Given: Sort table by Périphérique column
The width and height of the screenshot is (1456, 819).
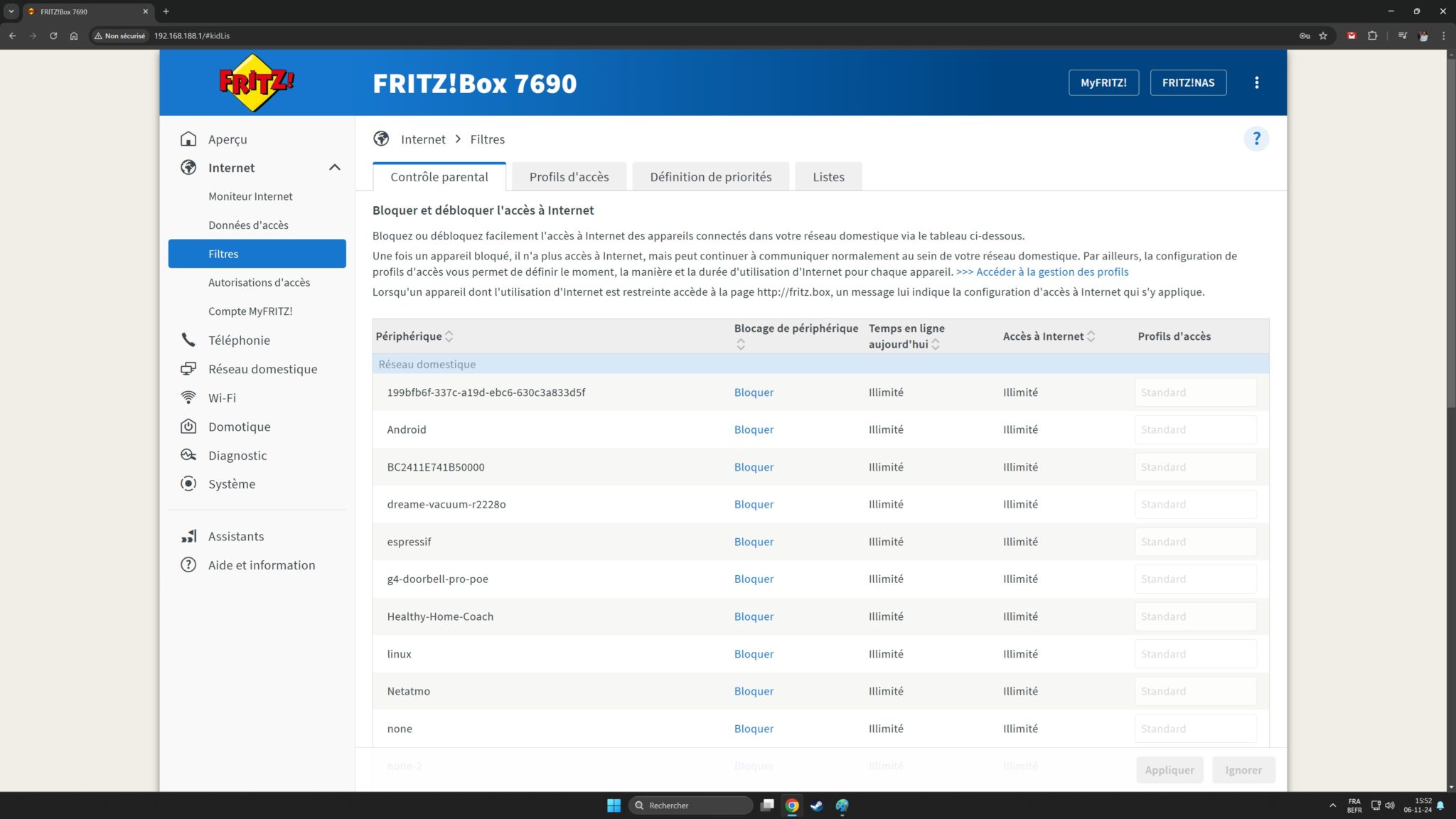Looking at the screenshot, I should coord(449,336).
